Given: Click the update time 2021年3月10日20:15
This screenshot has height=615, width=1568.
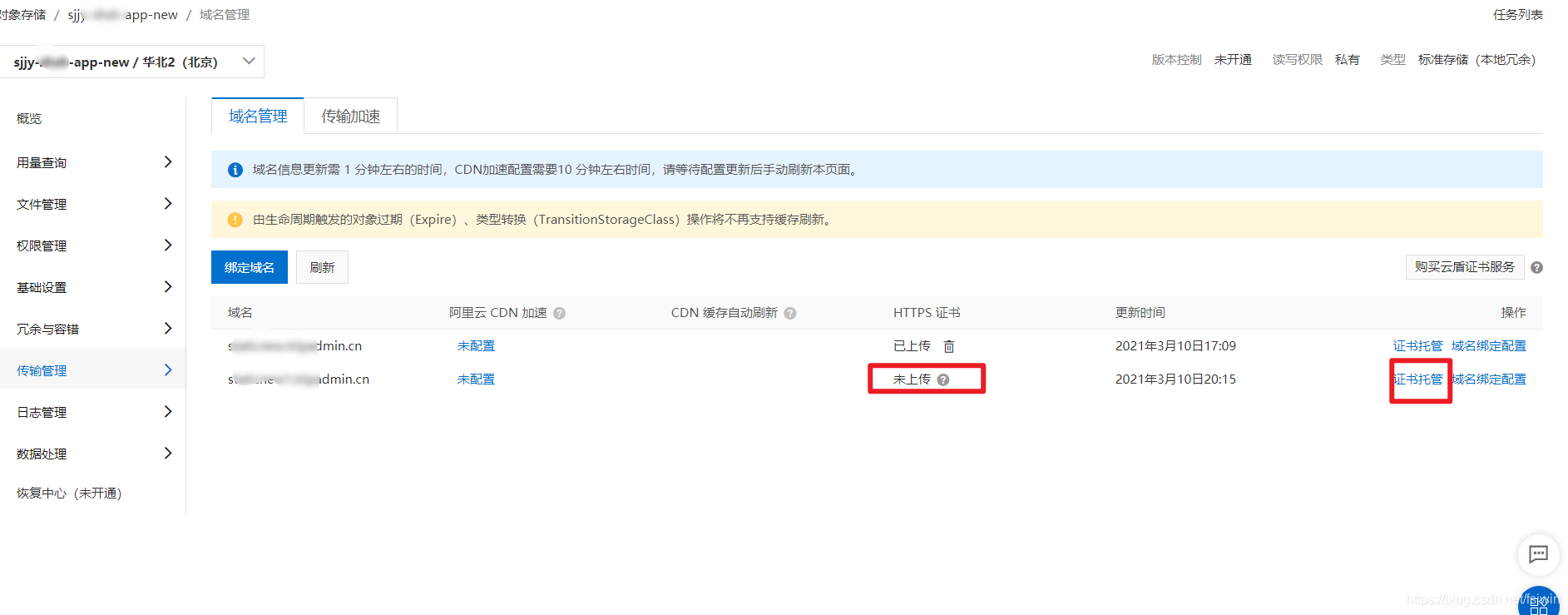Looking at the screenshot, I should click(x=1175, y=379).
